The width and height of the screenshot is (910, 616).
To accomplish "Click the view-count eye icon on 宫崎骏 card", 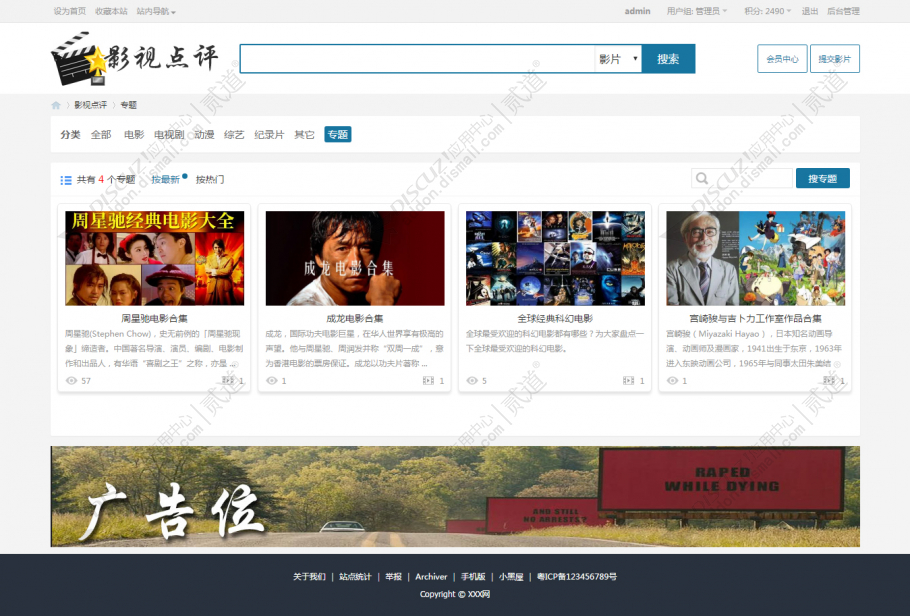I will pyautogui.click(x=672, y=381).
